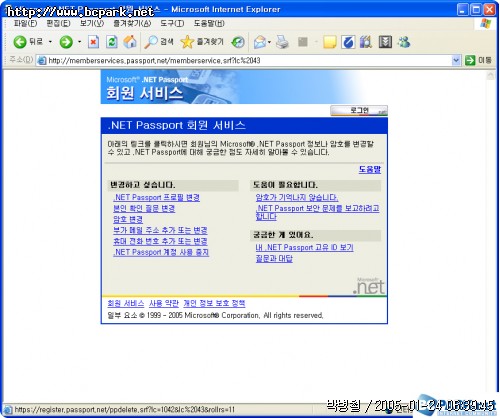This screenshot has height=418, width=500.
Task: Open the footer 개인 정보 보호 정책 link
Action: point(214,303)
